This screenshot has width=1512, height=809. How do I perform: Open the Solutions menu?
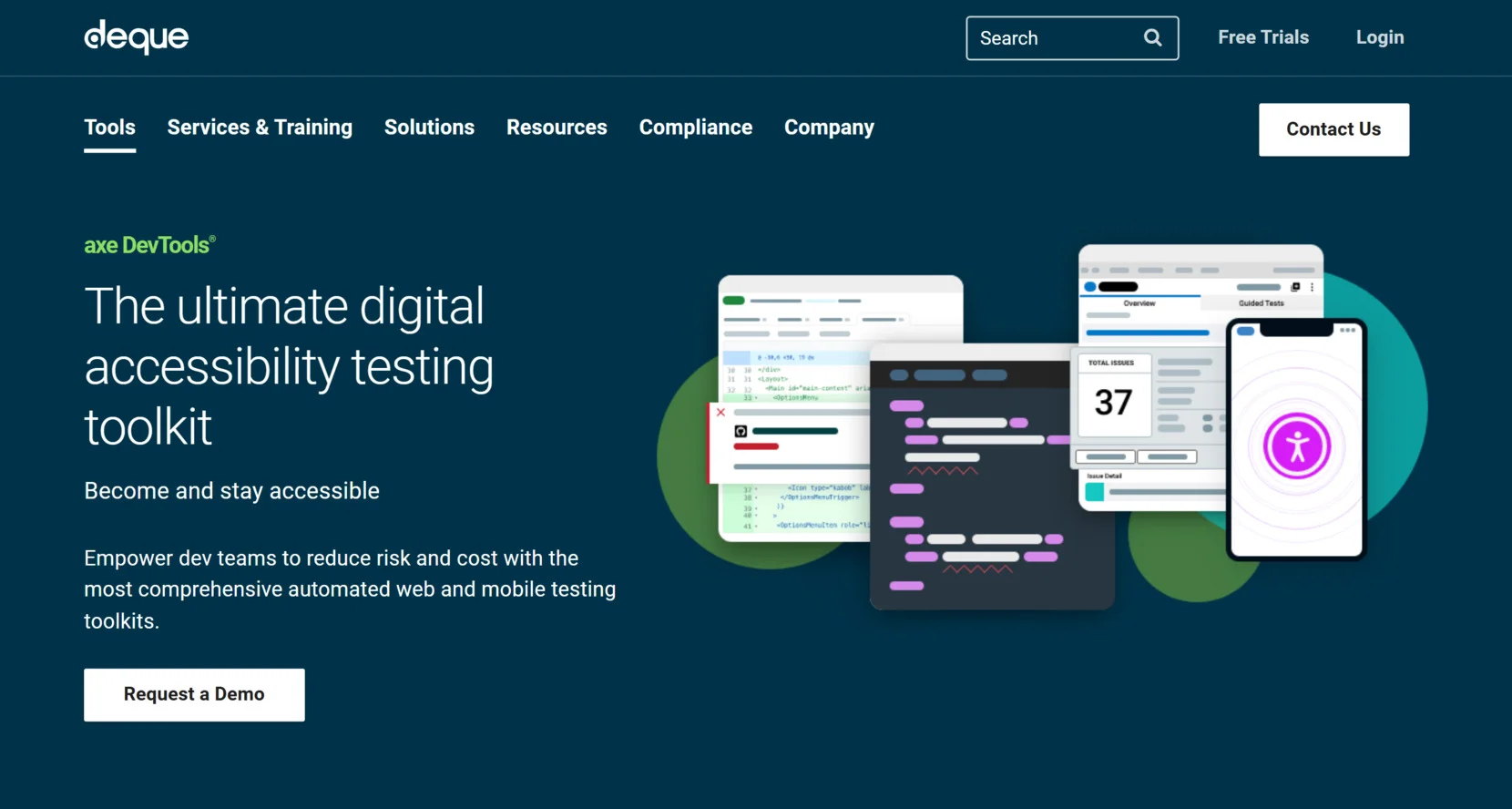pos(429,128)
